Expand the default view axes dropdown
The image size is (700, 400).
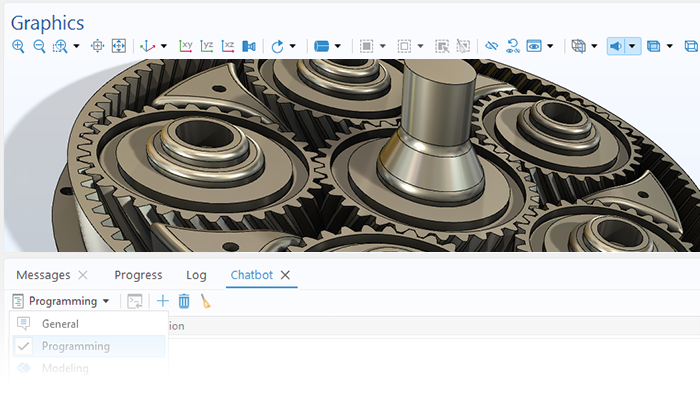coord(164,46)
